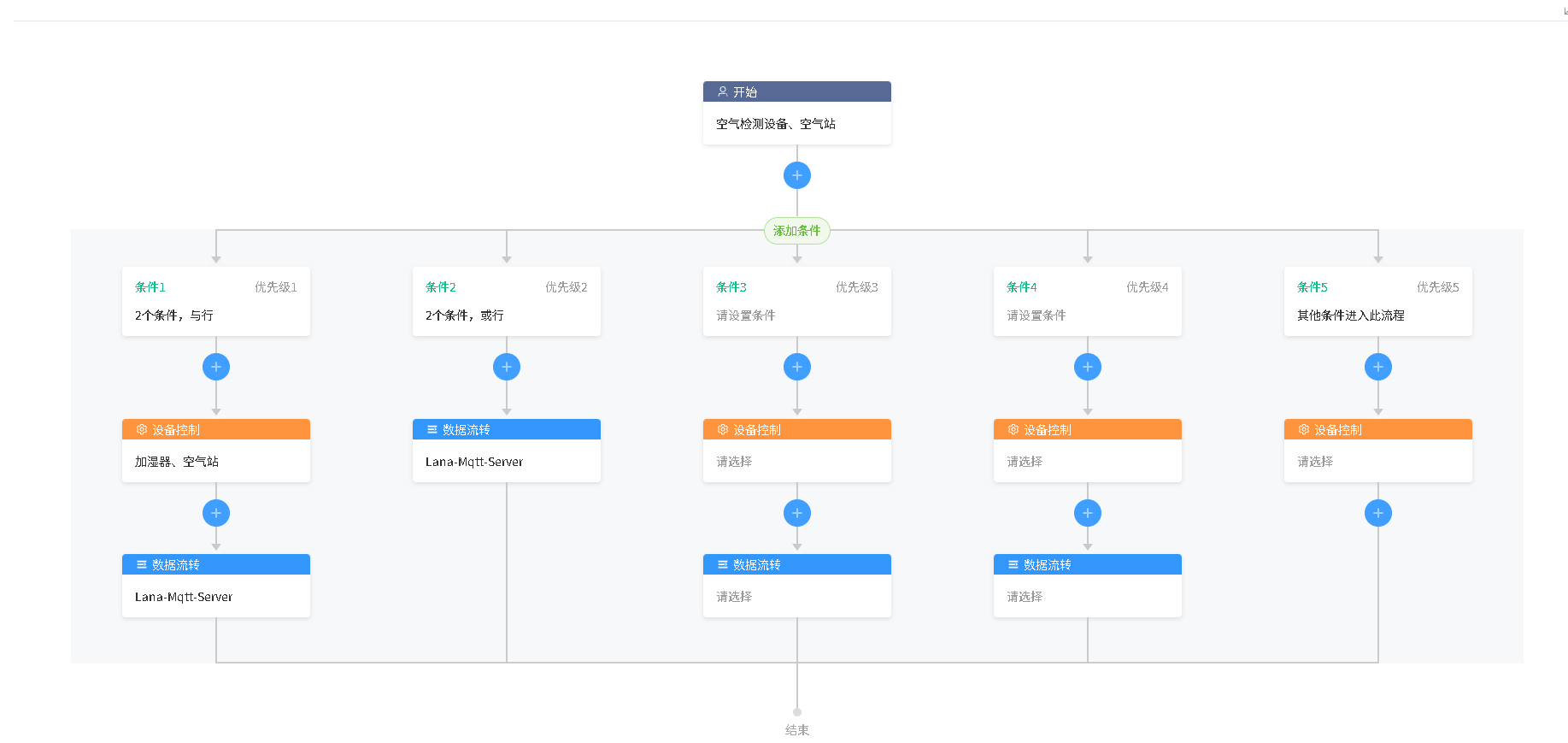Image resolution: width=1568 pixels, height=743 pixels.
Task: Add a node below 条件2 card
Action: tap(506, 367)
